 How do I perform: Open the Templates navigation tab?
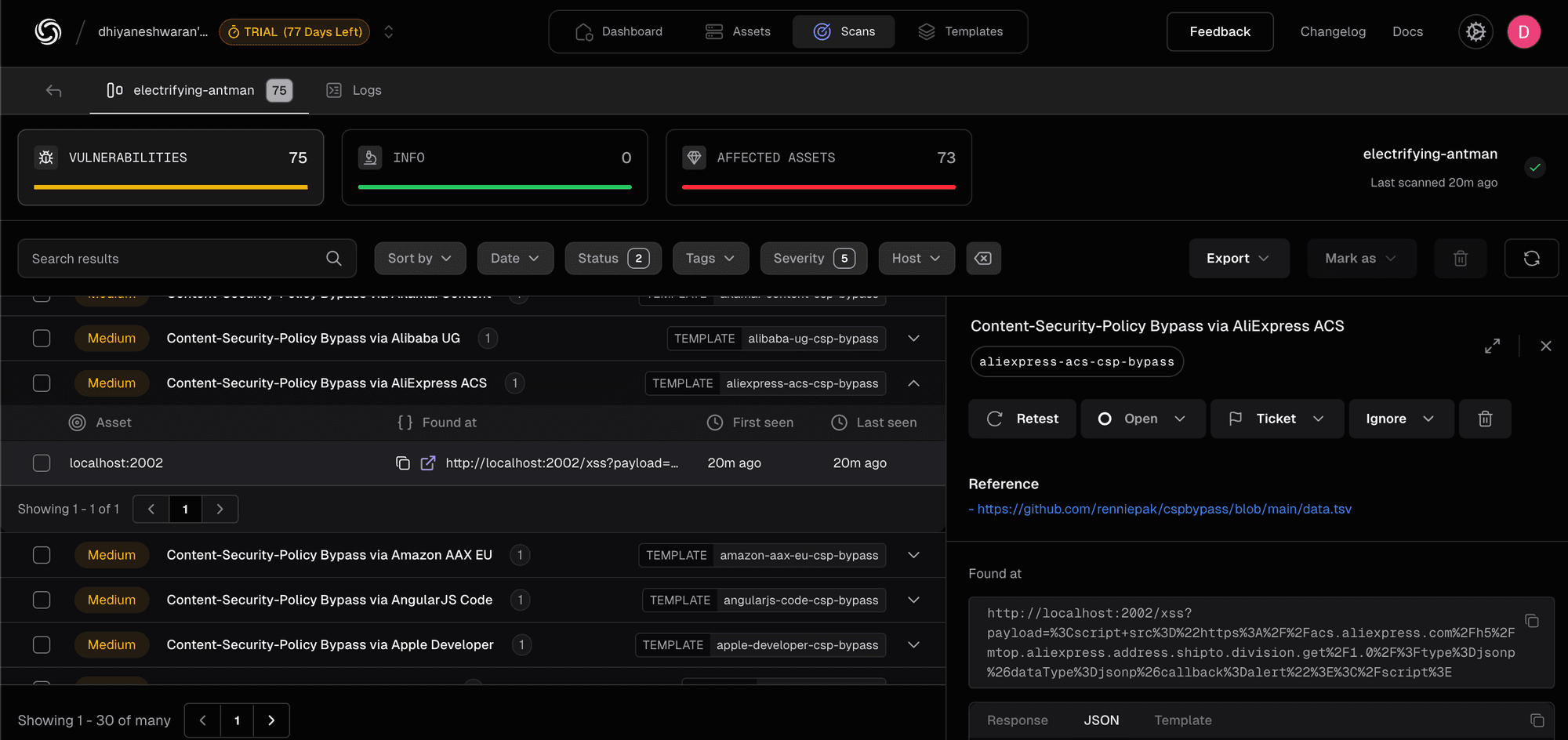960,32
